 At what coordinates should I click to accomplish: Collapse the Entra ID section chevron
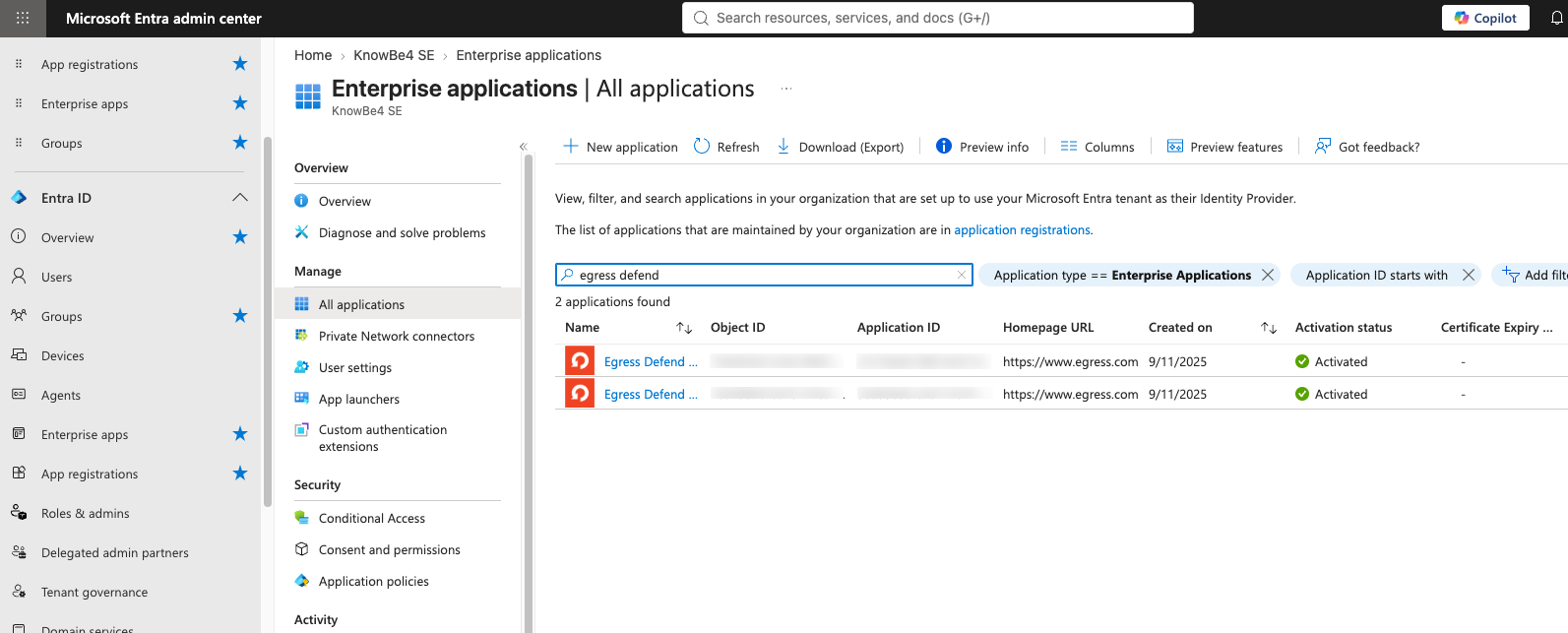click(240, 198)
